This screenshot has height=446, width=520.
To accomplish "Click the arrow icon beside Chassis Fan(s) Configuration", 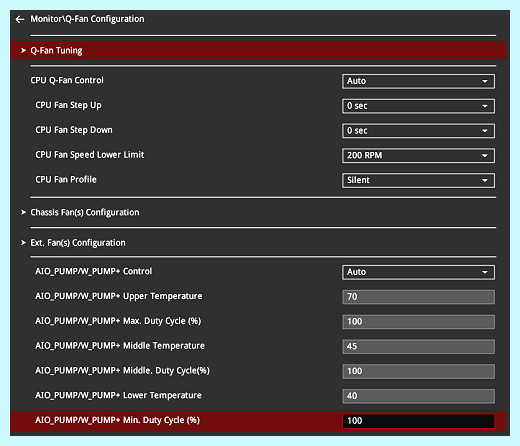I will point(23,212).
